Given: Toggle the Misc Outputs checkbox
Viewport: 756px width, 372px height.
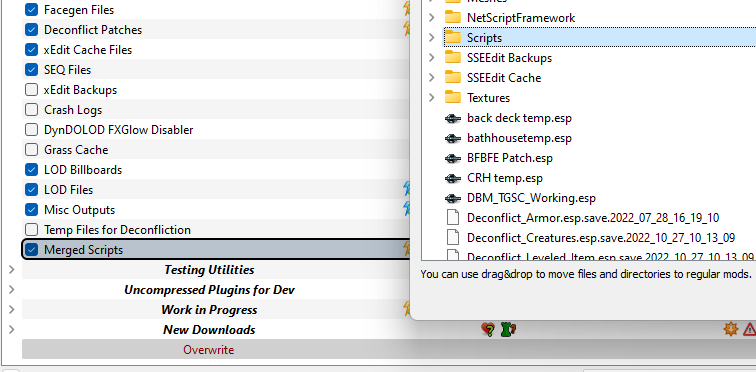Looking at the screenshot, I should (31, 210).
